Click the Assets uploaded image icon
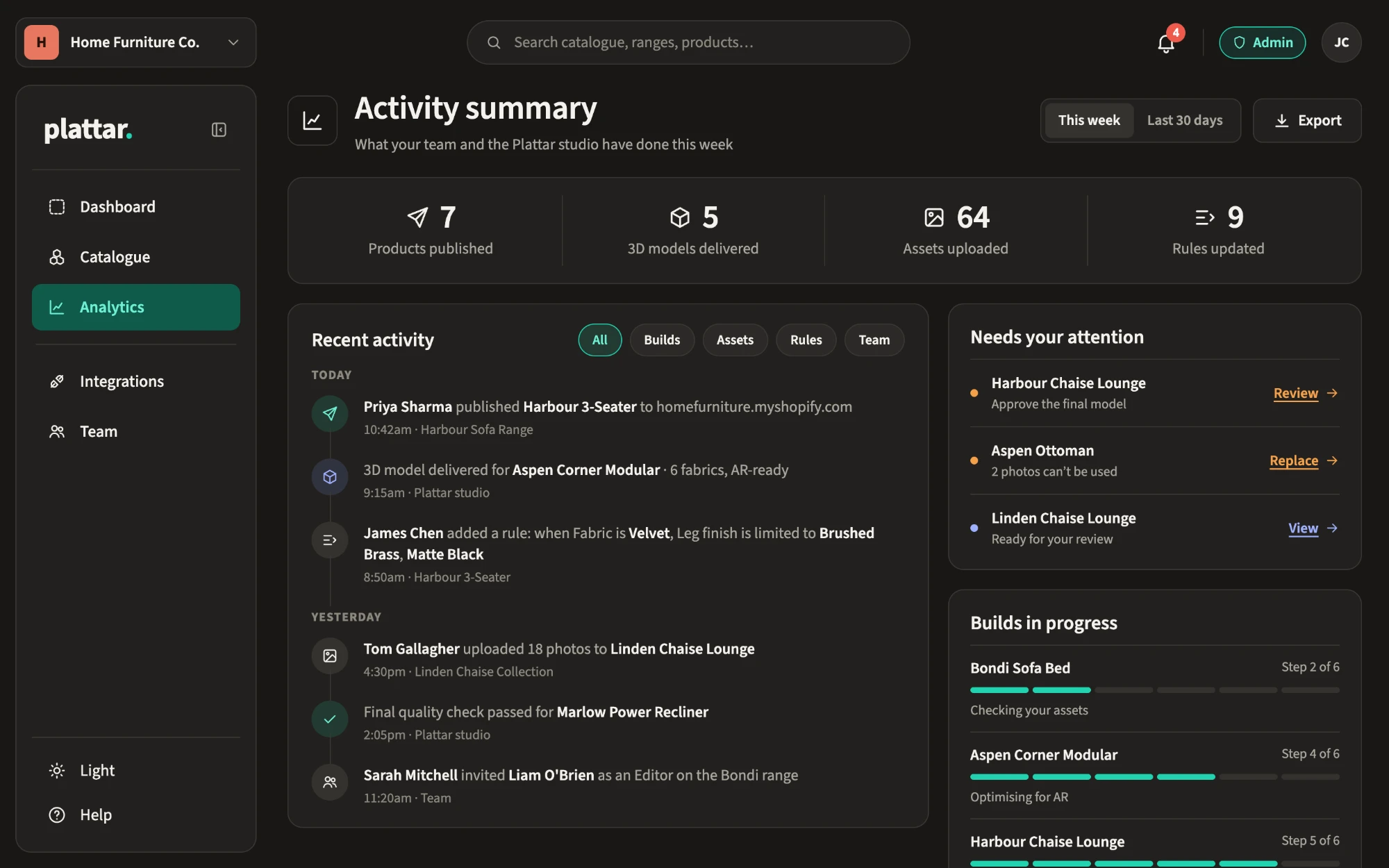 click(x=934, y=217)
